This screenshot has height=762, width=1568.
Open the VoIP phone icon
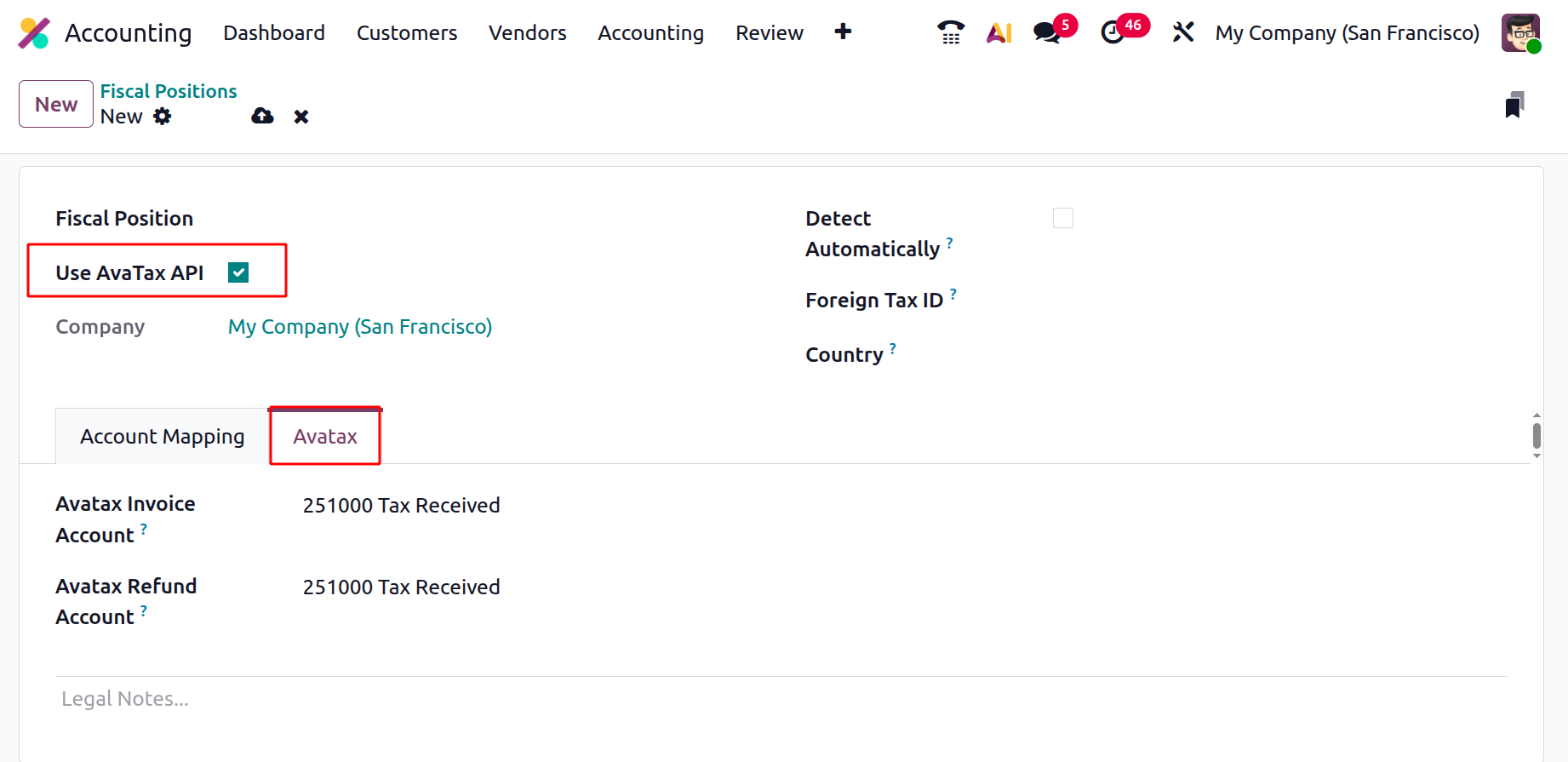coord(950,33)
